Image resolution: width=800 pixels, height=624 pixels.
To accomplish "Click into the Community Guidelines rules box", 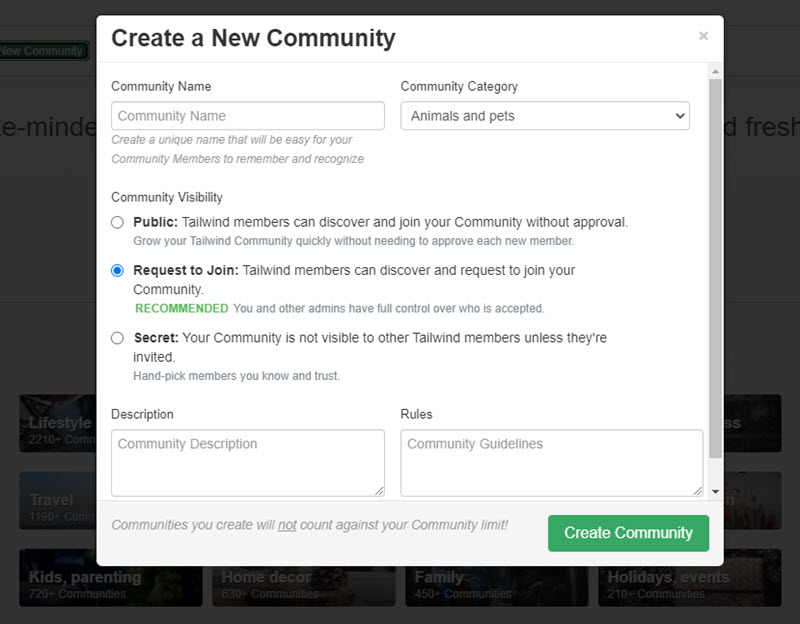I will [551, 462].
